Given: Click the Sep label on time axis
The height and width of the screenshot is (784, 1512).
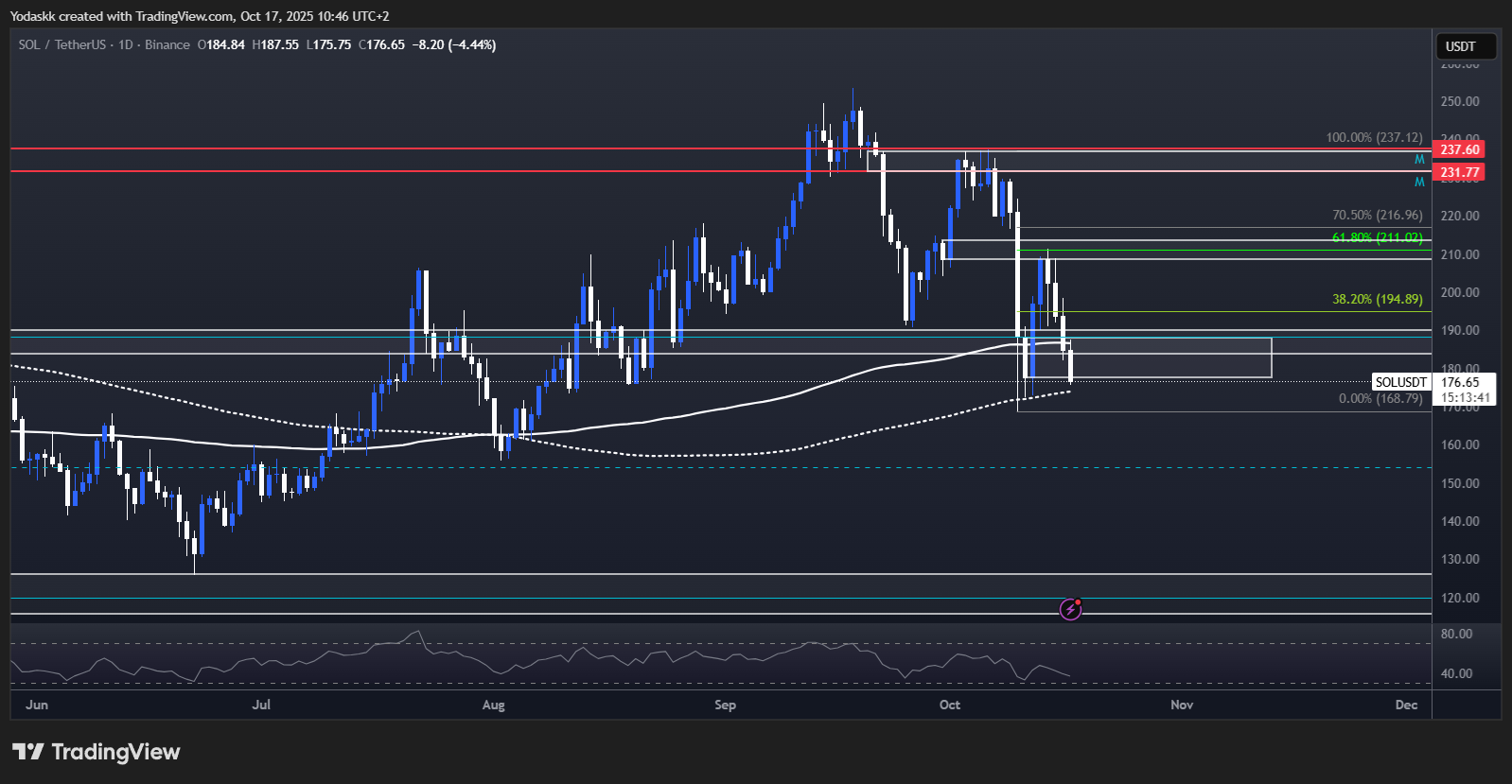Looking at the screenshot, I should coord(725,705).
